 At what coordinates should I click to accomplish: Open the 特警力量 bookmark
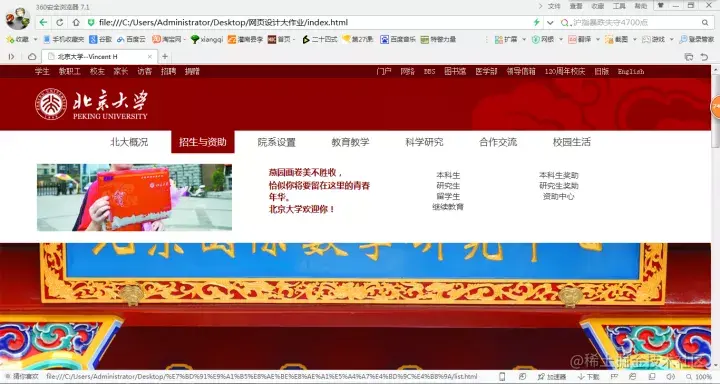[439, 40]
